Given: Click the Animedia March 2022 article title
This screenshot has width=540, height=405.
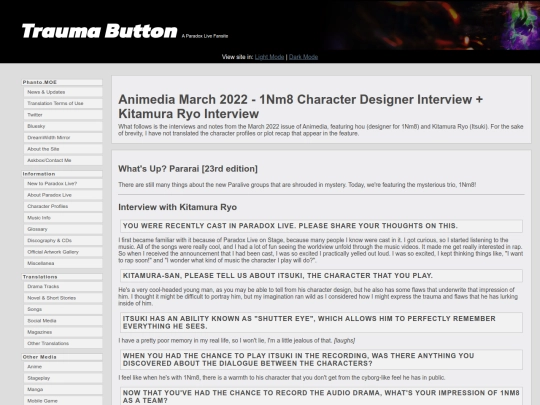Looking at the screenshot, I should click(x=300, y=106).
